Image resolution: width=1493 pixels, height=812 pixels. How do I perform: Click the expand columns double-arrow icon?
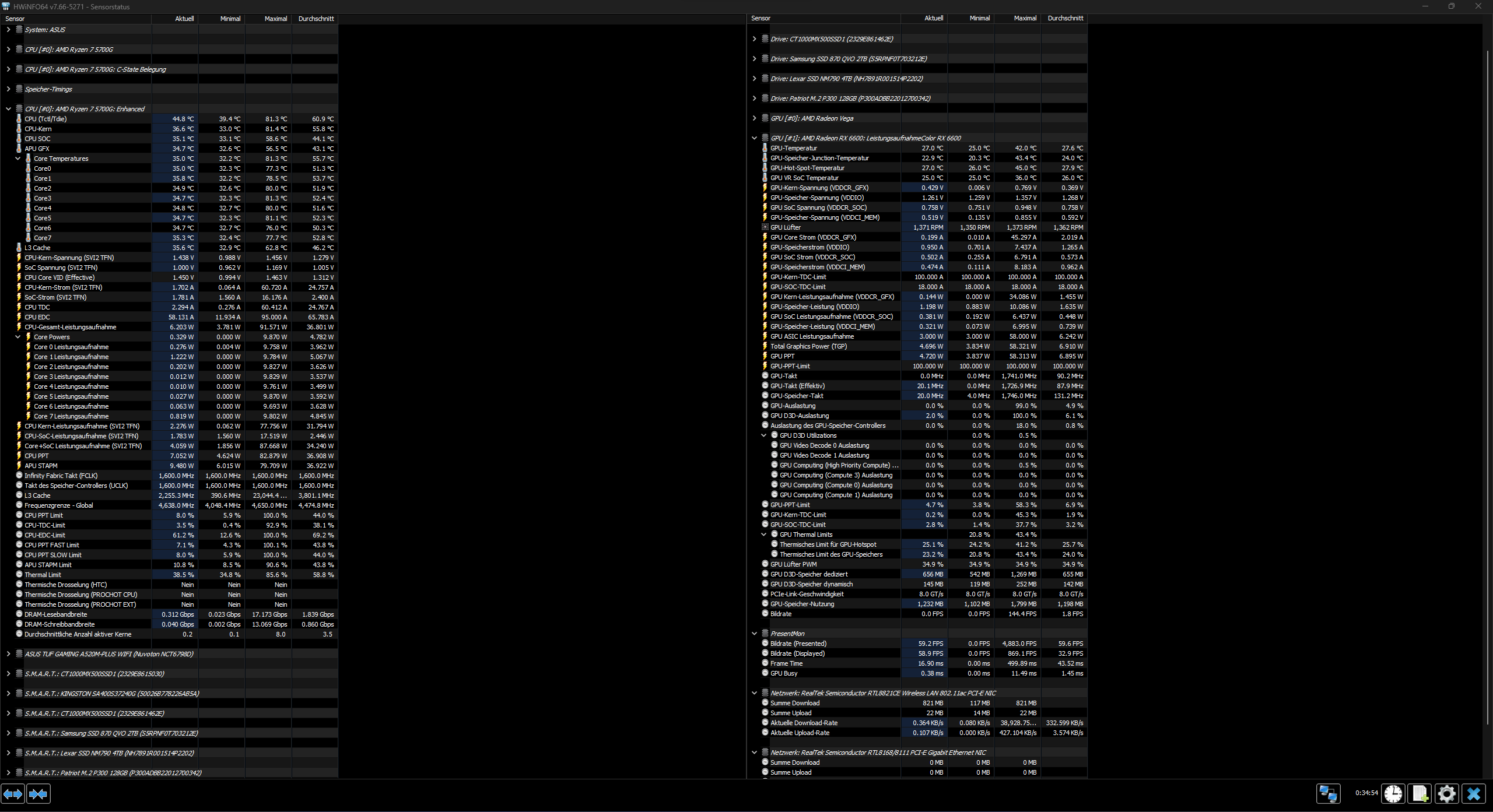[x=13, y=794]
